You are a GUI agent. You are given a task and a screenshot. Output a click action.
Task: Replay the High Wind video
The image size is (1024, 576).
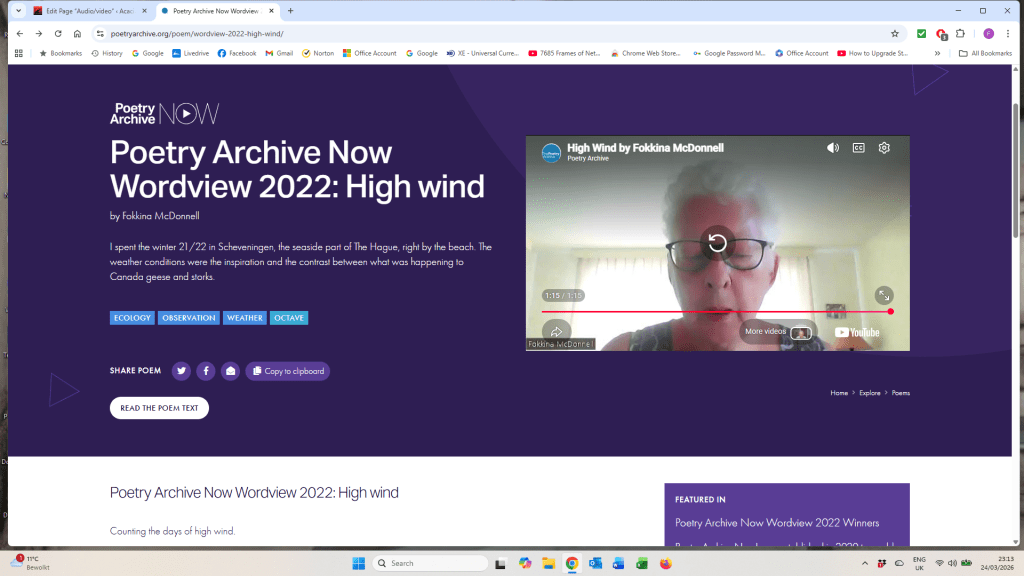[x=717, y=243]
